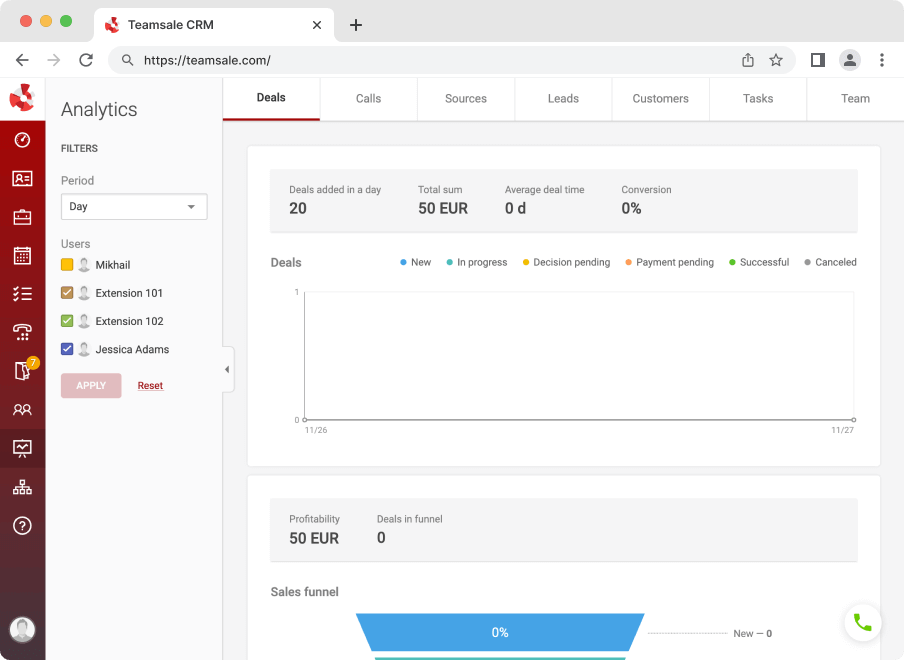Switch to the Deals tab

coord(271,98)
